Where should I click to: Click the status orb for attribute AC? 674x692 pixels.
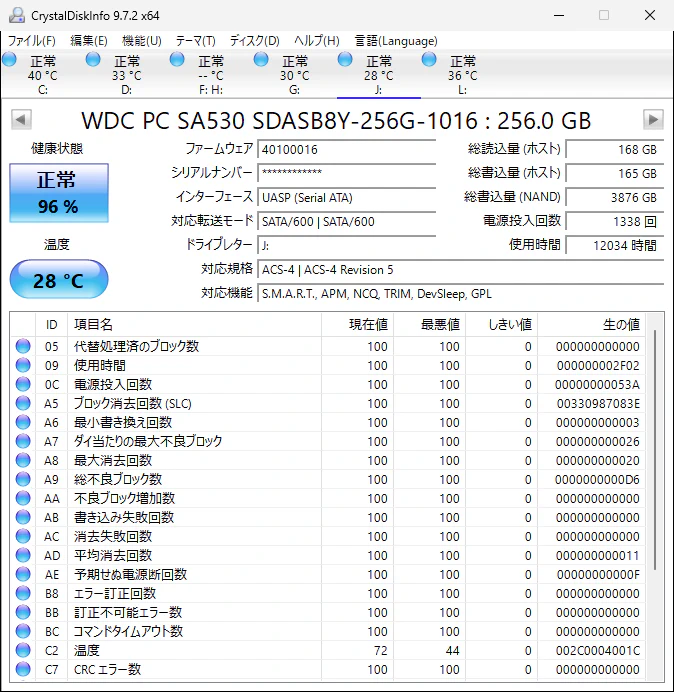coord(23,536)
